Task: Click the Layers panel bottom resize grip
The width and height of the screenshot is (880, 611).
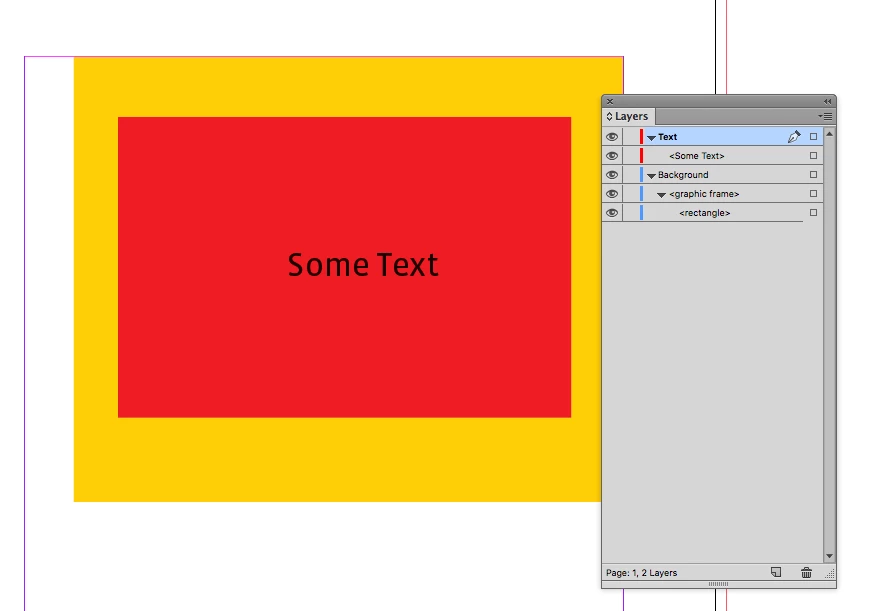Action: (x=718, y=584)
